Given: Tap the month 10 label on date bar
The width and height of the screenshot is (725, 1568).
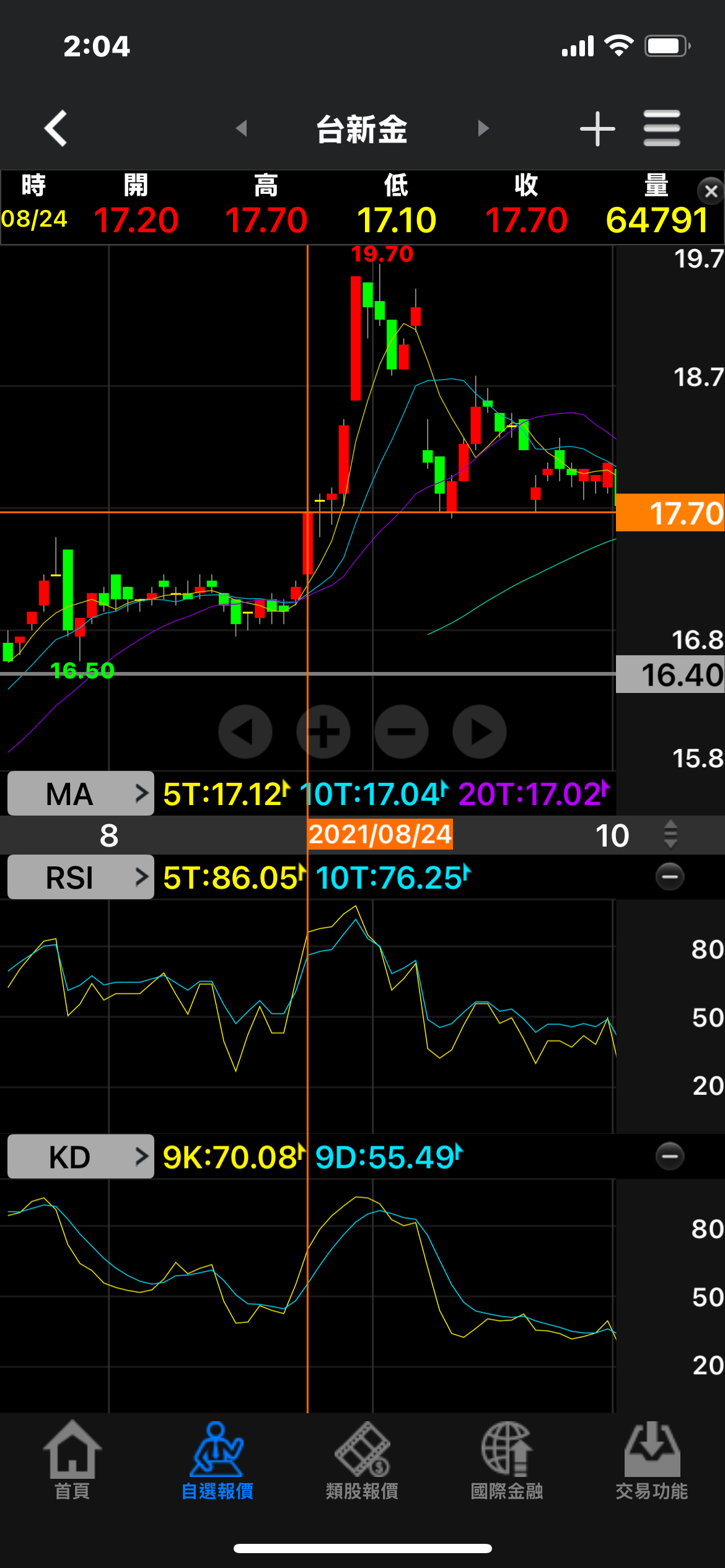Looking at the screenshot, I should (x=612, y=835).
